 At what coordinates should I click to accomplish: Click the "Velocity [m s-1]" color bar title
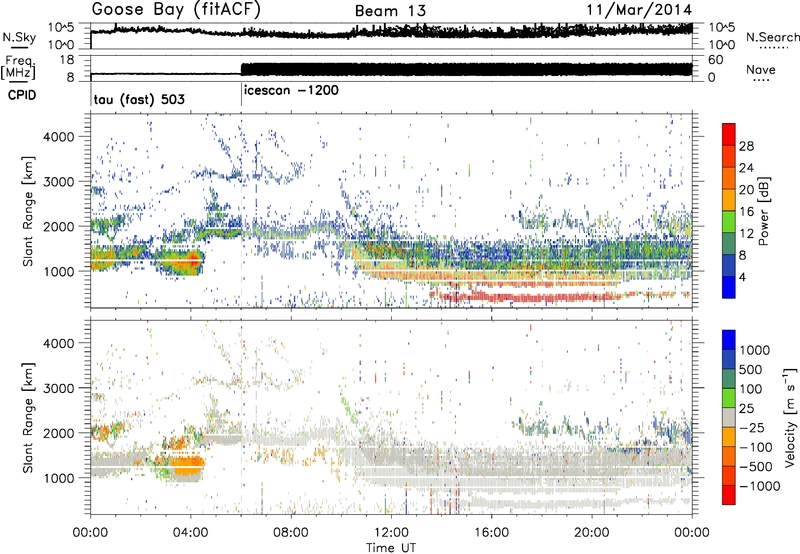click(x=790, y=417)
